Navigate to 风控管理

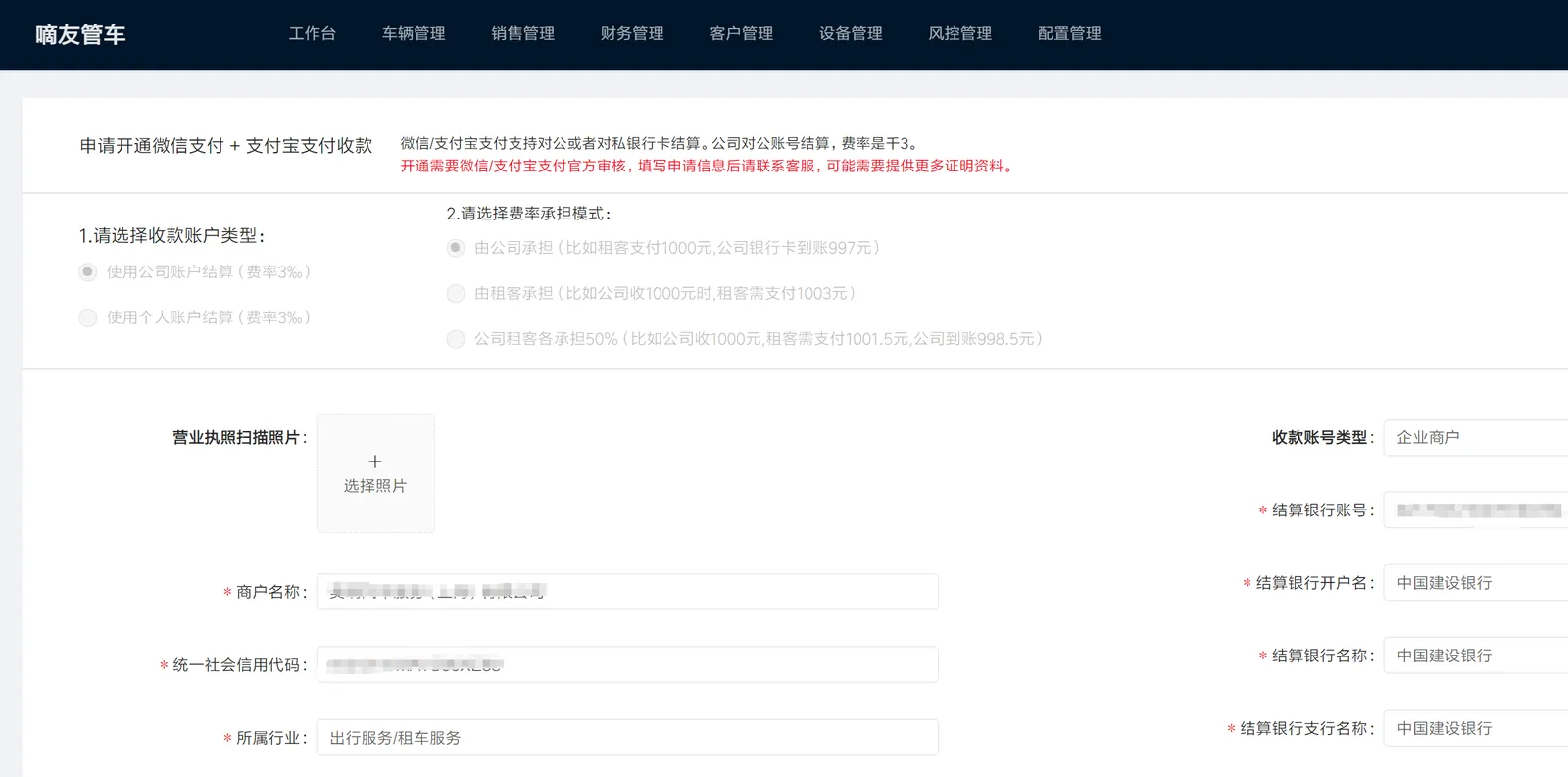point(959,33)
